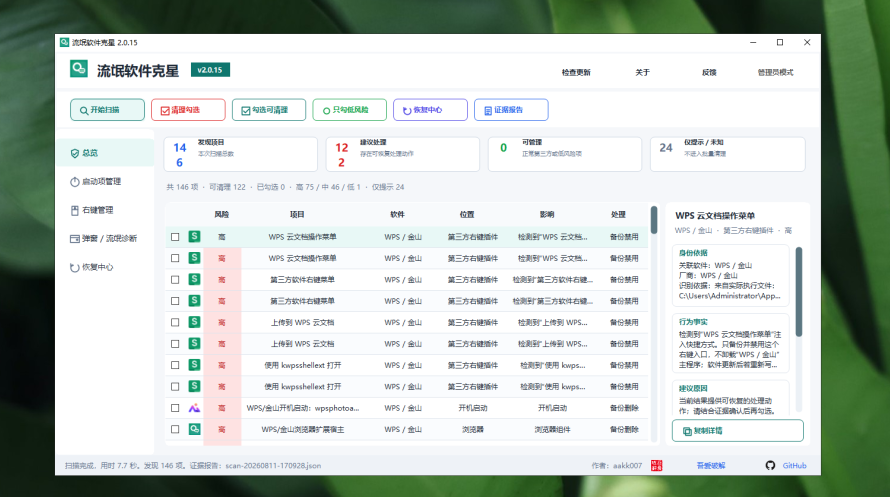The width and height of the screenshot is (890, 497).
Task: Tick the second 使用 kwpsshellext 打开 checkbox
Action: pyautogui.click(x=175, y=386)
